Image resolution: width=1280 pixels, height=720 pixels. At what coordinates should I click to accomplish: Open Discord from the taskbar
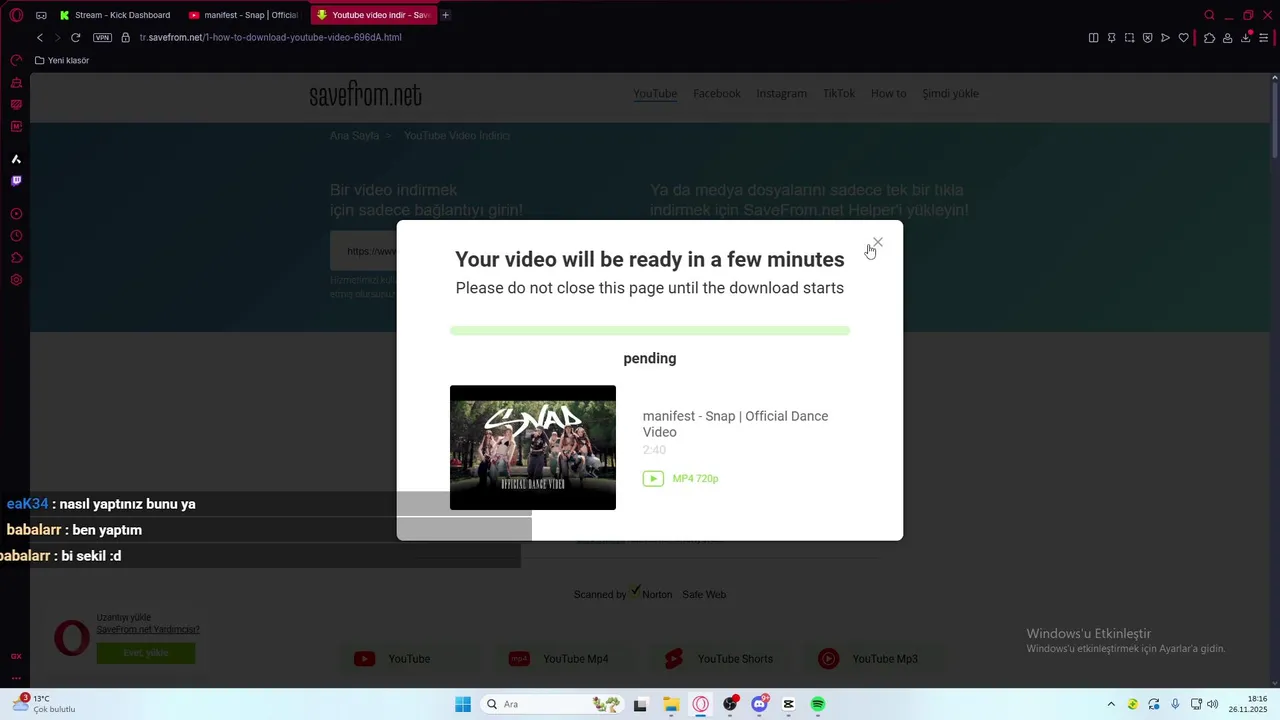760,704
